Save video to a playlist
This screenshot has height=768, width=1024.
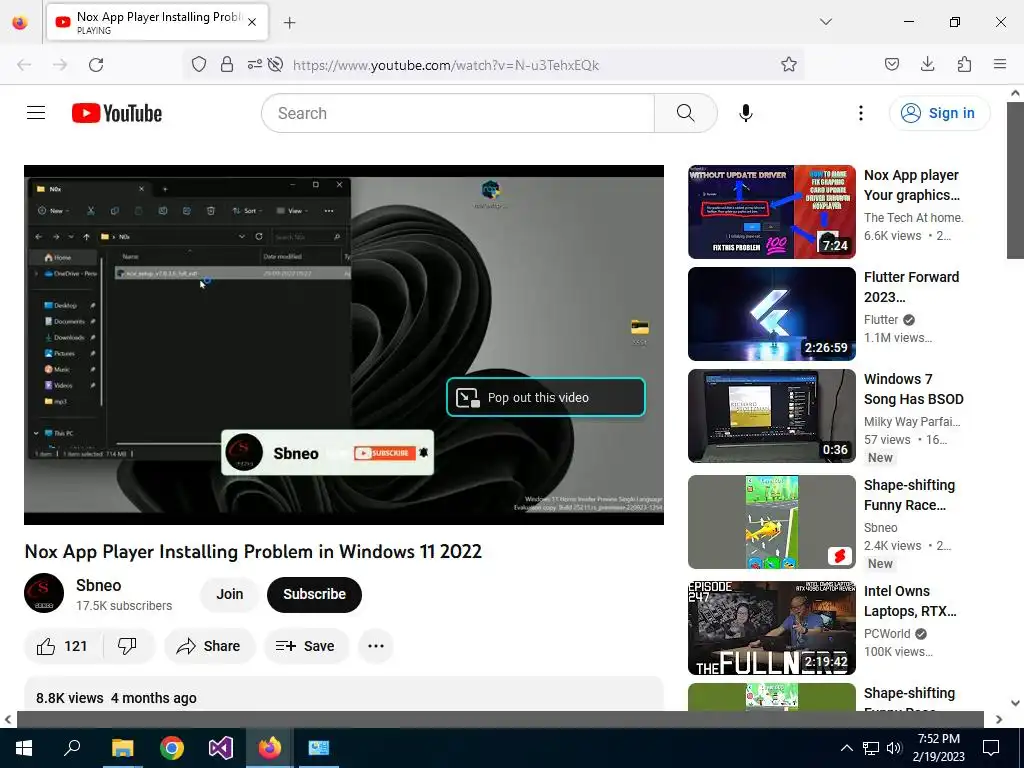coord(305,646)
